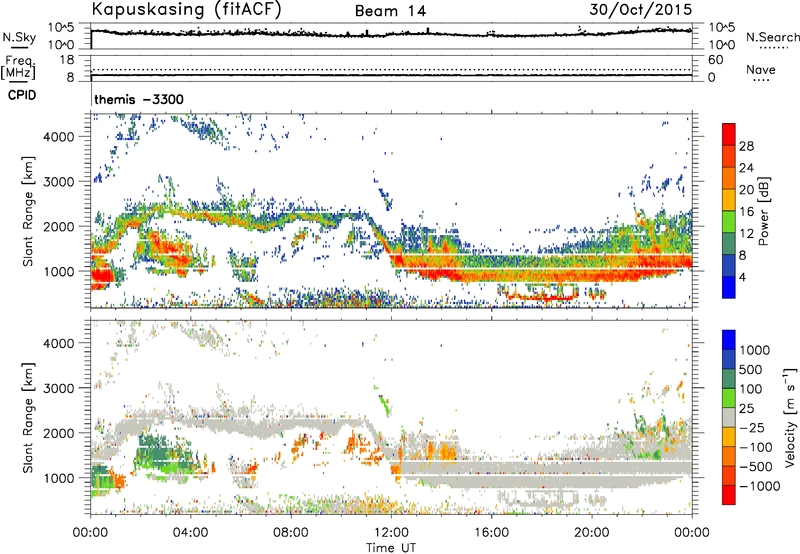This screenshot has height=554, width=800.
Task: Select the "Beam 14" label
Action: [x=390, y=11]
